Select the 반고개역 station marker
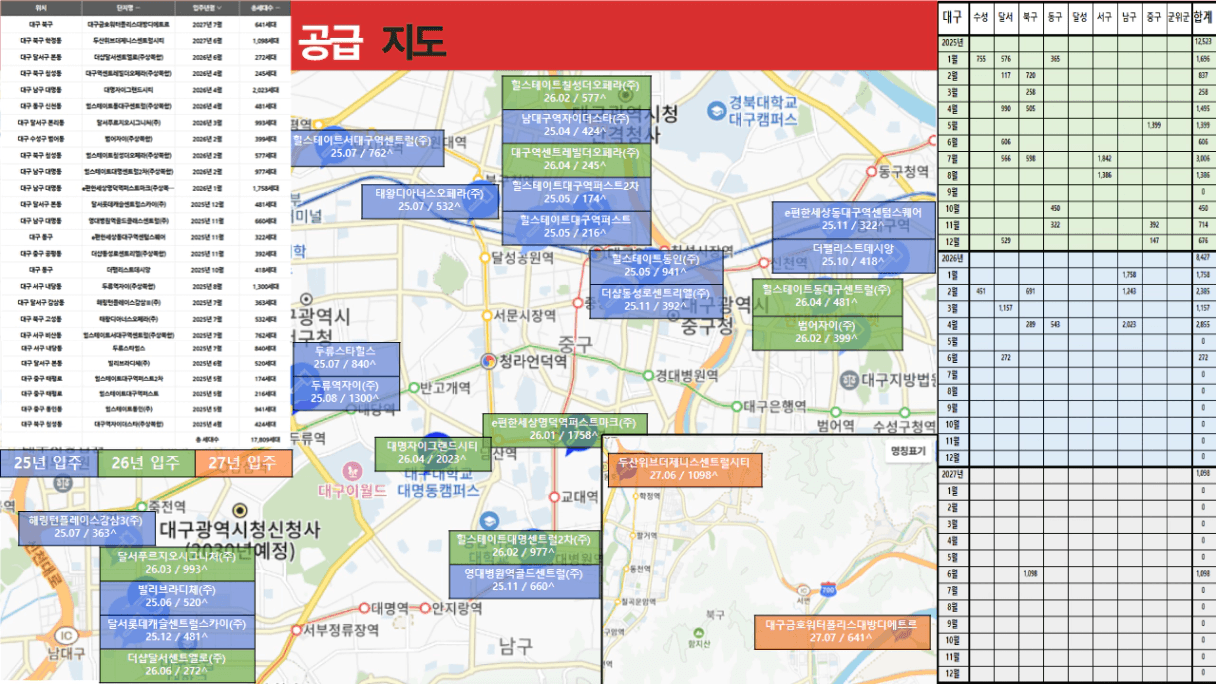Viewport: 1216px width, 684px height. [x=413, y=387]
